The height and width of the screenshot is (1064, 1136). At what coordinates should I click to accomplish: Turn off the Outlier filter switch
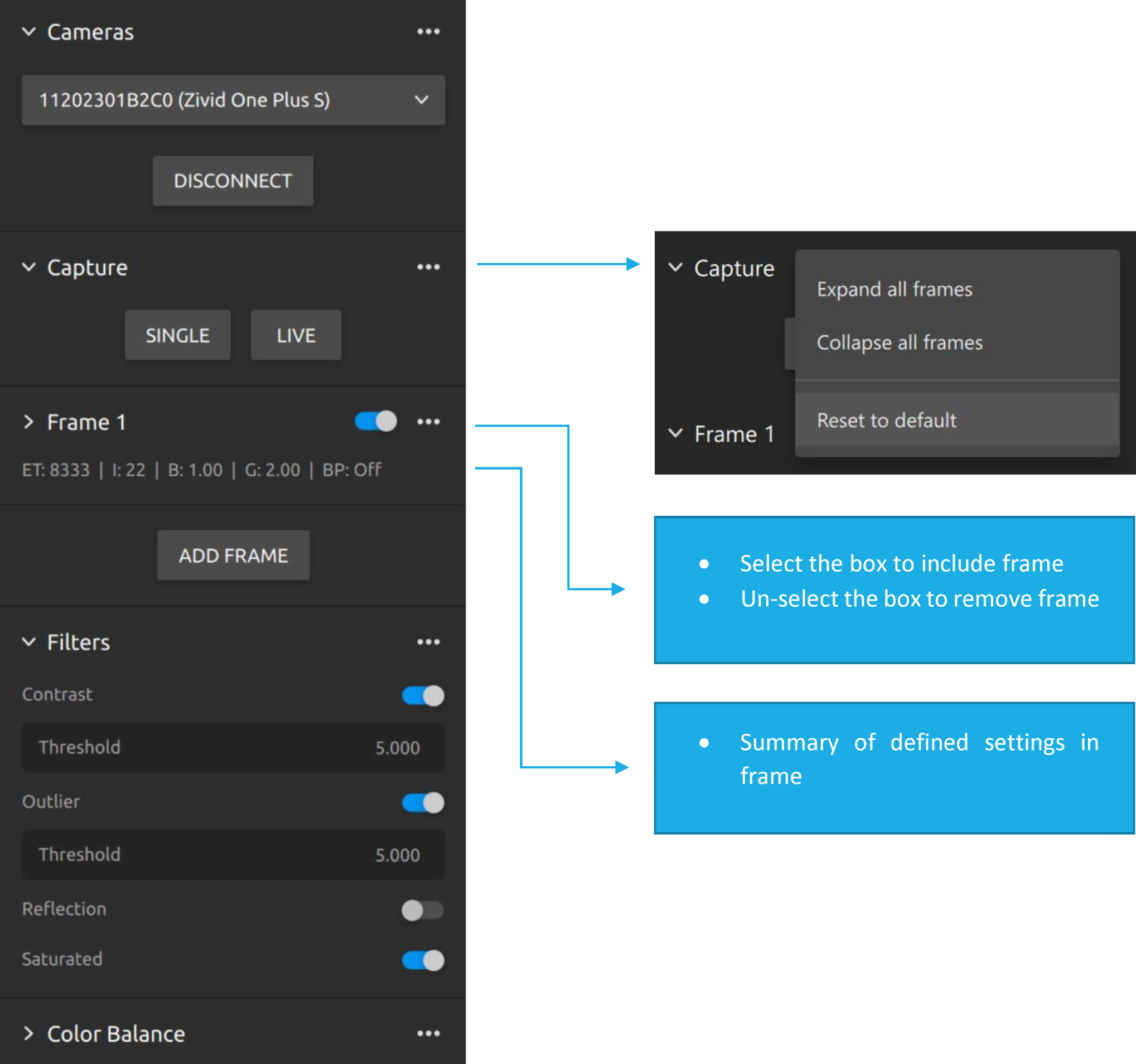point(423,802)
